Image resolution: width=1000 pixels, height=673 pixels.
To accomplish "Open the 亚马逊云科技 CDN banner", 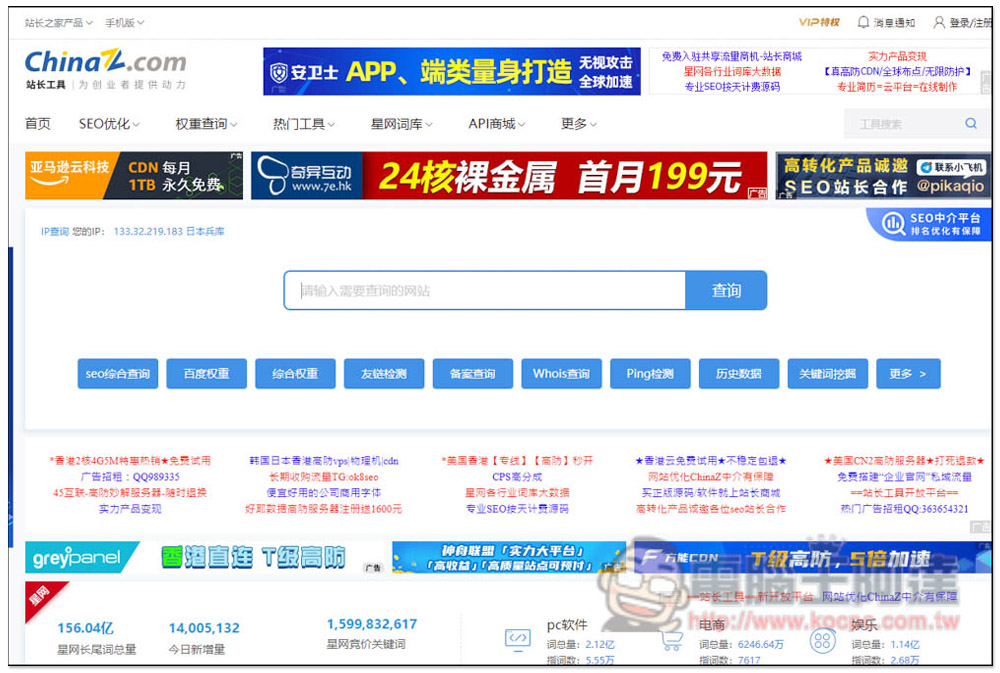I will [x=134, y=175].
